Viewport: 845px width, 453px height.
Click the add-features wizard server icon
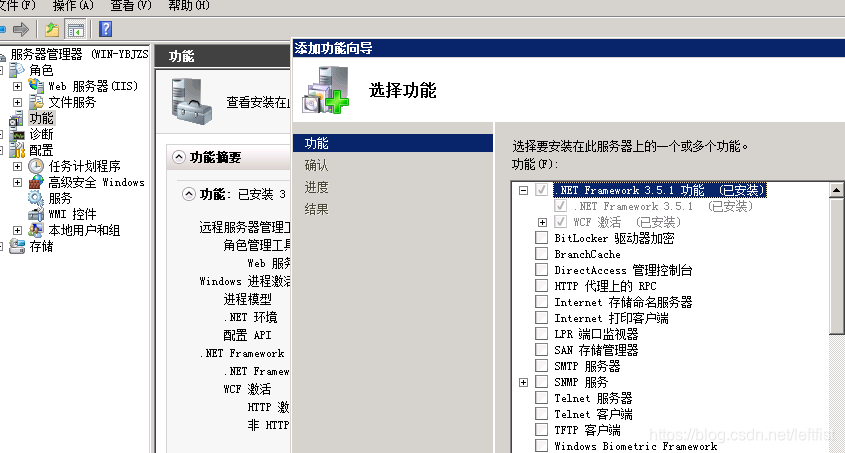pyautogui.click(x=325, y=90)
